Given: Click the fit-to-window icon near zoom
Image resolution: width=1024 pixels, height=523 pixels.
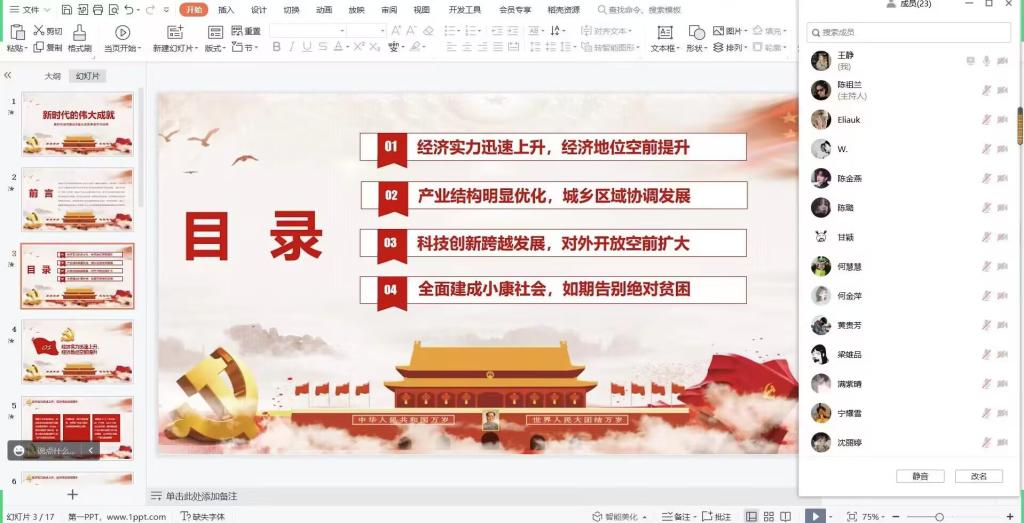Looking at the screenshot, I should (852, 516).
